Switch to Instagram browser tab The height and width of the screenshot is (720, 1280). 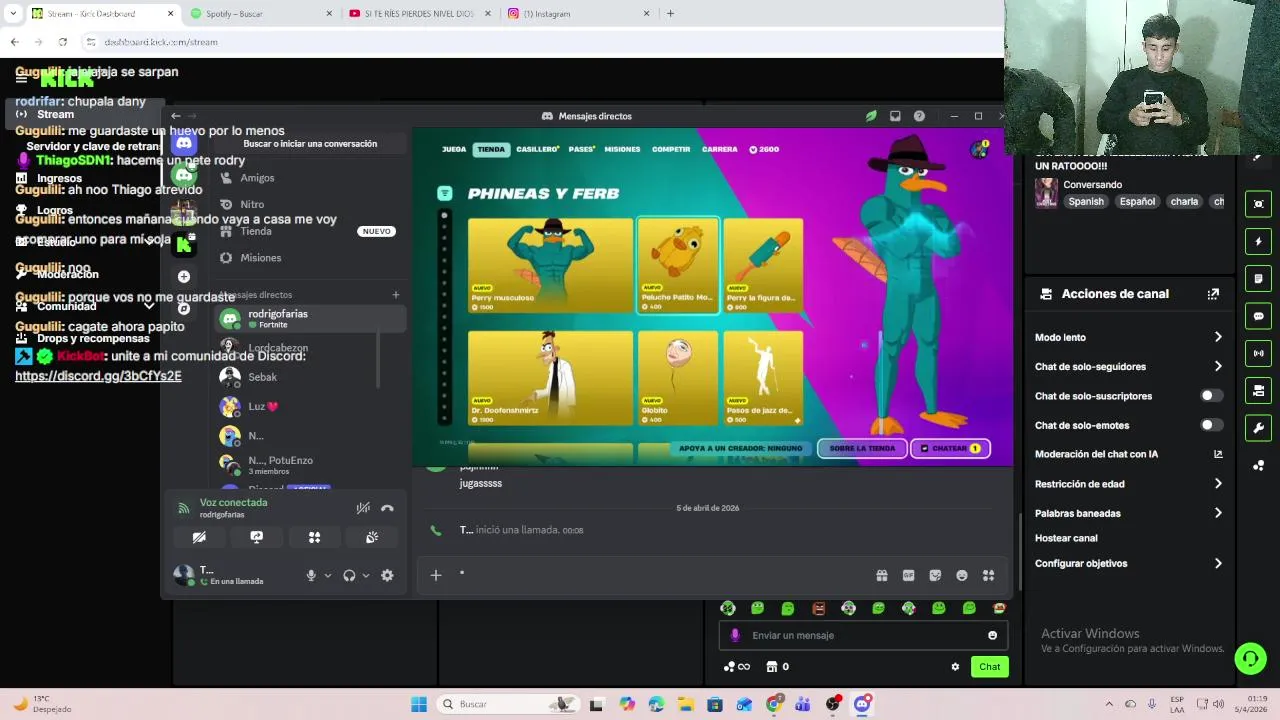coord(577,14)
